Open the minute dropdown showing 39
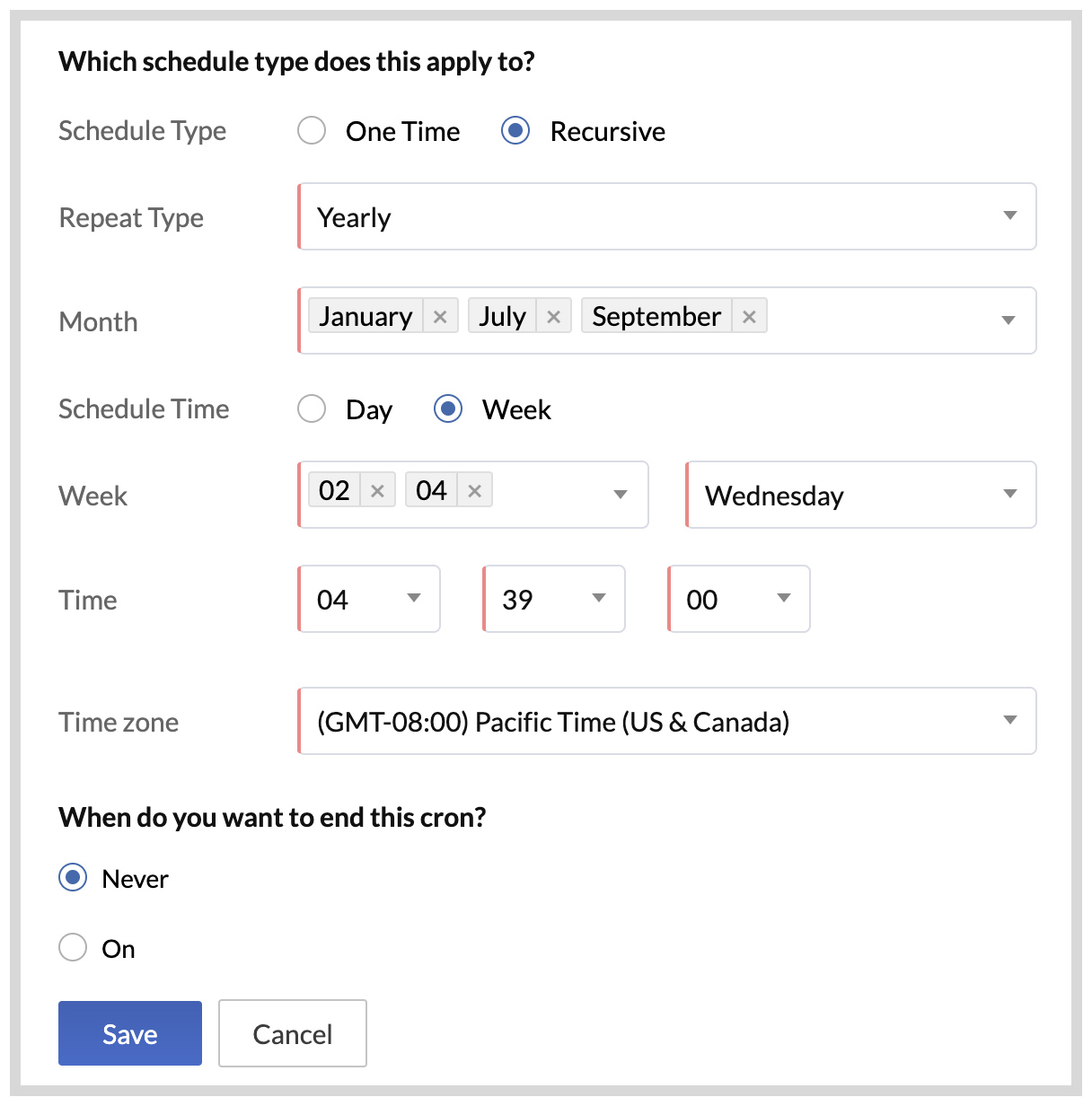 (x=554, y=600)
